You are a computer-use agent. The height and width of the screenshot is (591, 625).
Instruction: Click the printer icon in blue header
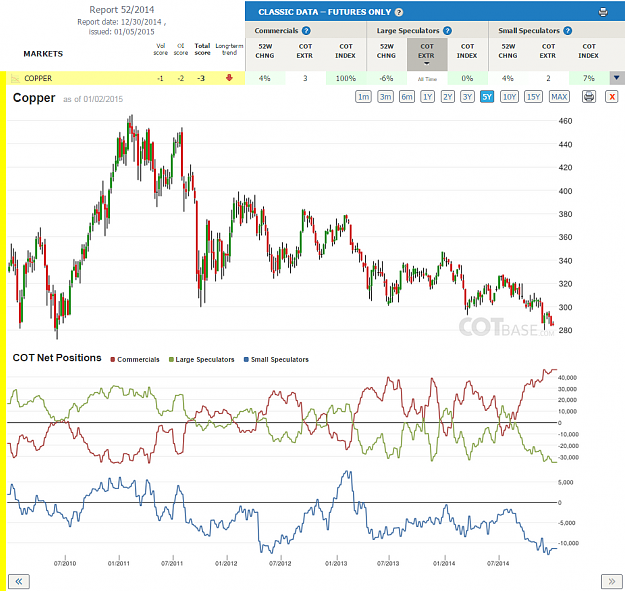tap(603, 12)
